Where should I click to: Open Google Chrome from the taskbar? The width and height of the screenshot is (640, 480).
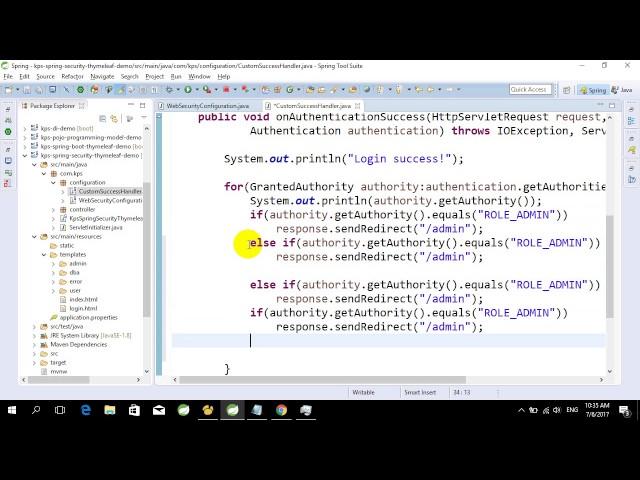point(281,410)
